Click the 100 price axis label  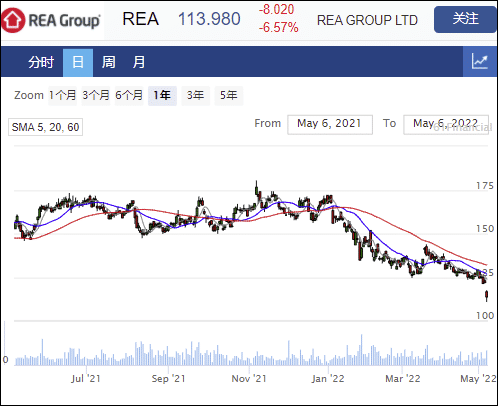pos(485,316)
